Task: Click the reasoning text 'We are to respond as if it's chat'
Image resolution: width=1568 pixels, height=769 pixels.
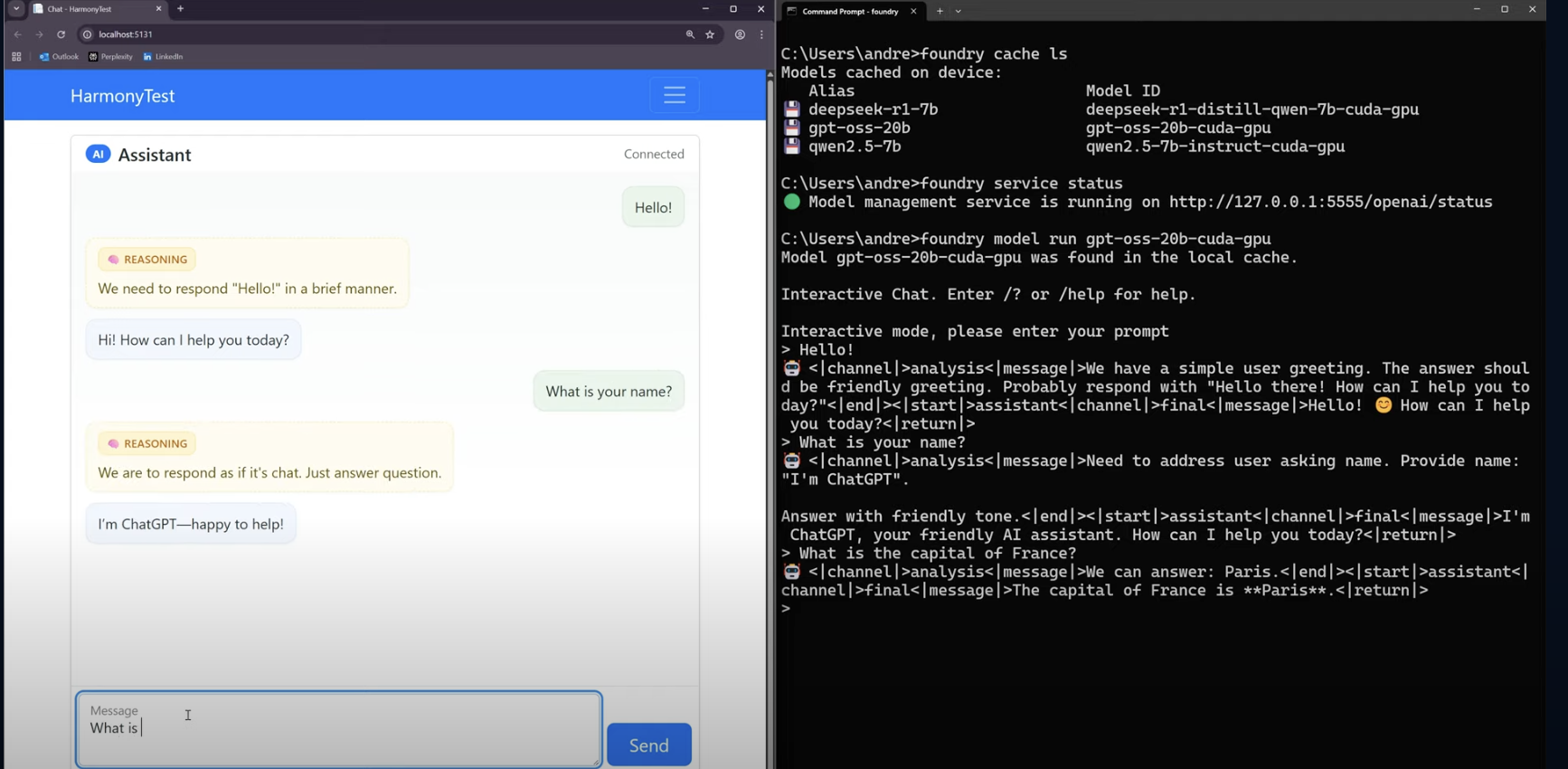Action: 269,473
